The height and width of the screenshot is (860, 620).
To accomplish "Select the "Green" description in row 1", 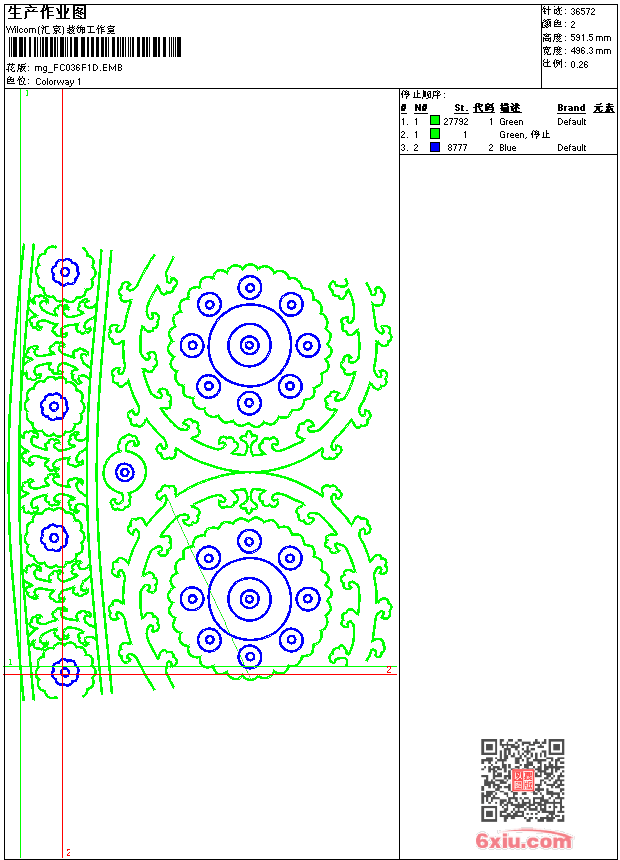I will pyautogui.click(x=511, y=121).
